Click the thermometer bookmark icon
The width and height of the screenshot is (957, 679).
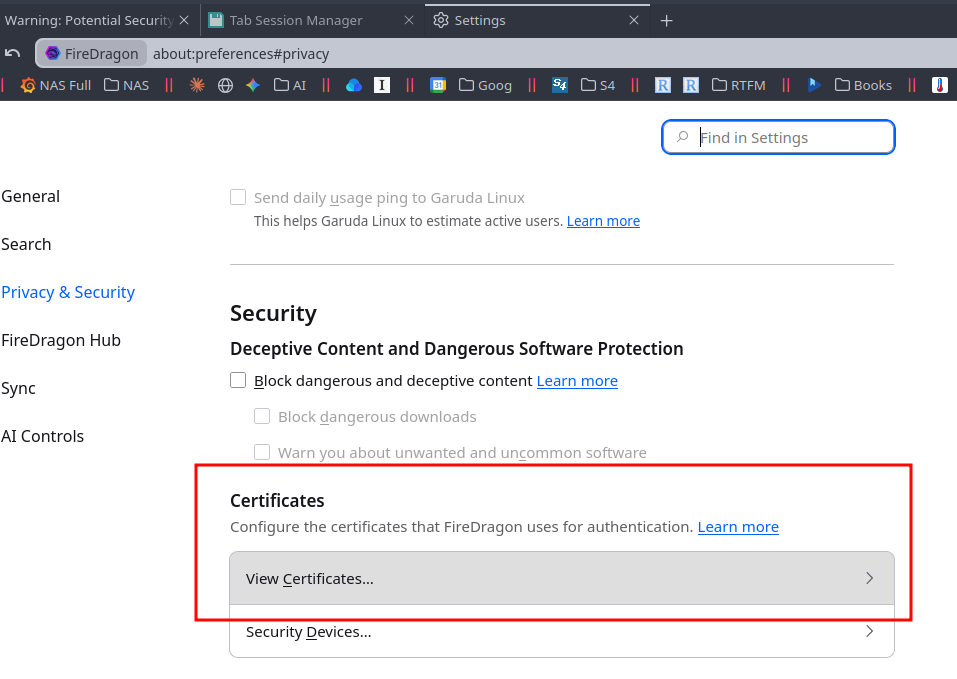939,85
